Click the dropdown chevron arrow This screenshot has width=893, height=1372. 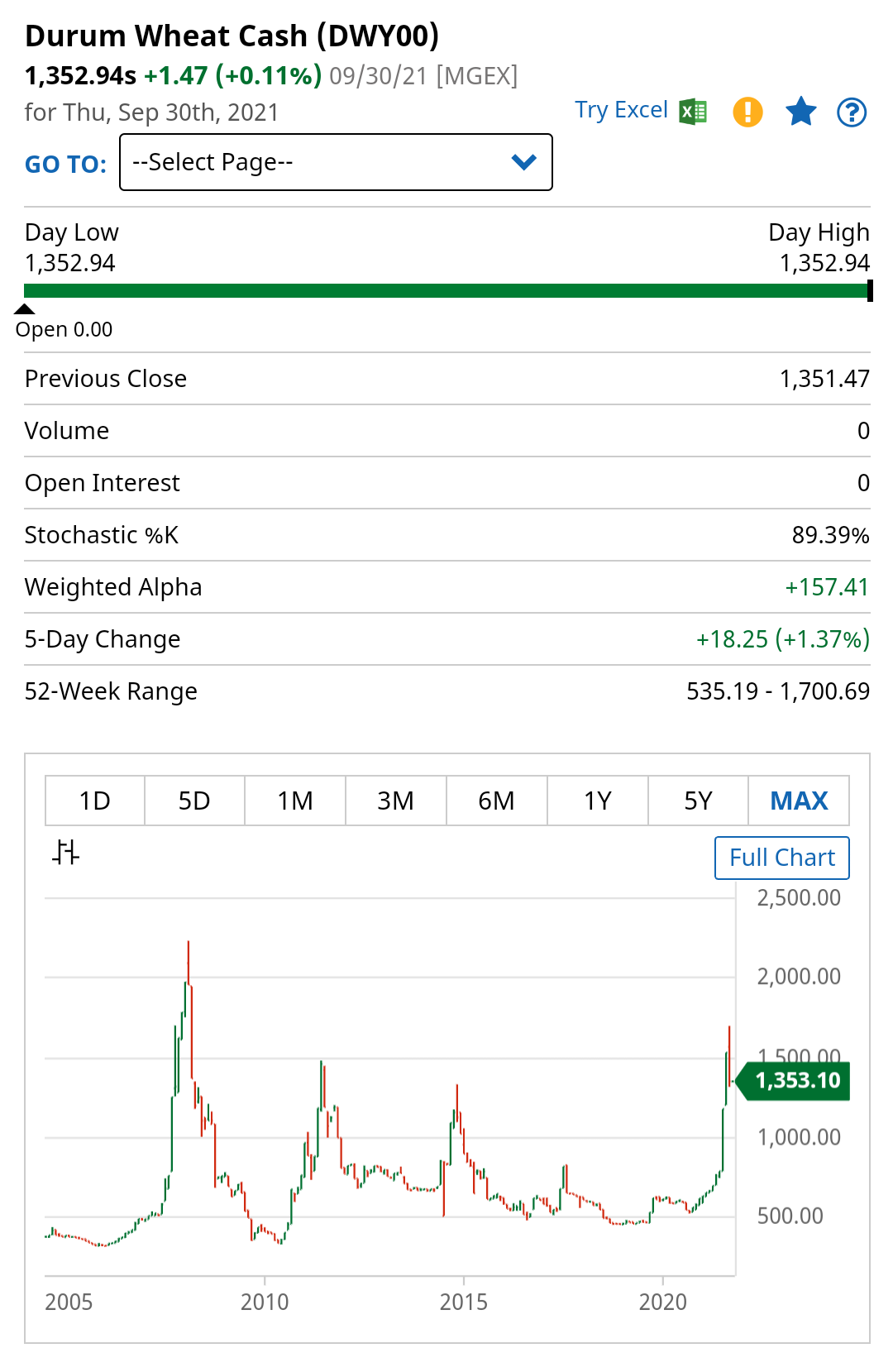[x=524, y=162]
